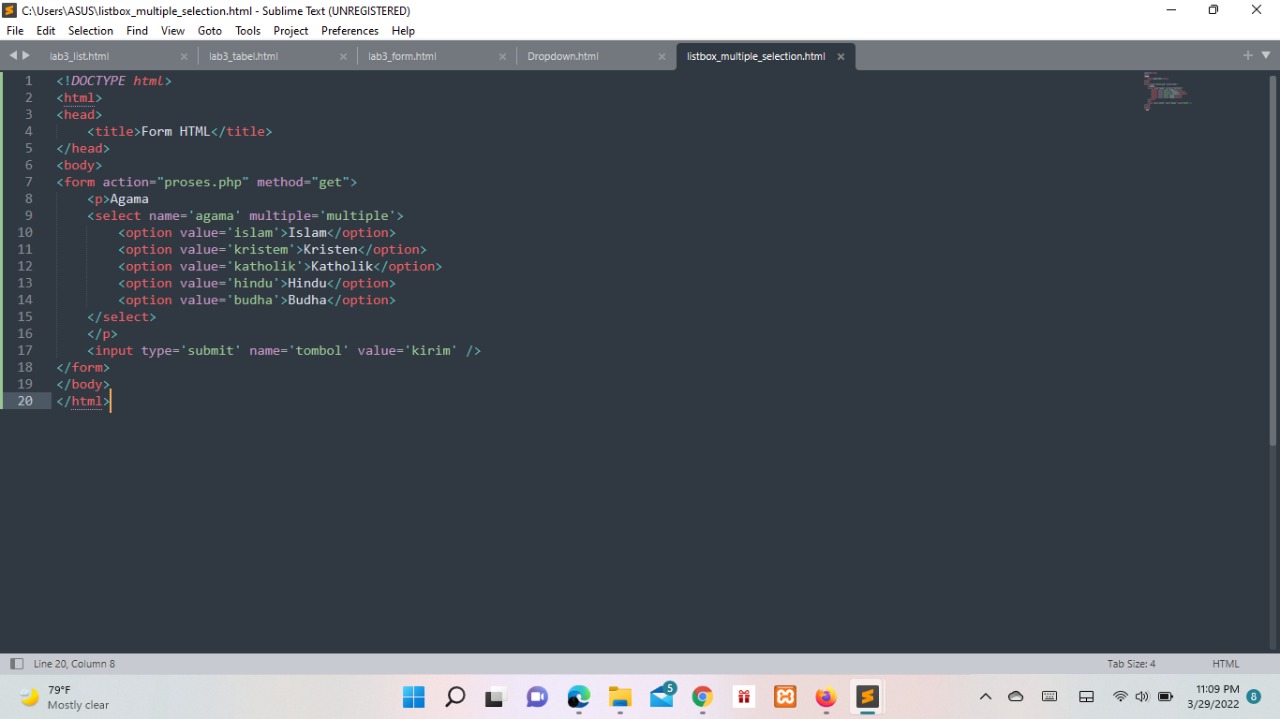The height and width of the screenshot is (719, 1280).
Task: Open the weather widget showing 79°F
Action: tap(64, 697)
